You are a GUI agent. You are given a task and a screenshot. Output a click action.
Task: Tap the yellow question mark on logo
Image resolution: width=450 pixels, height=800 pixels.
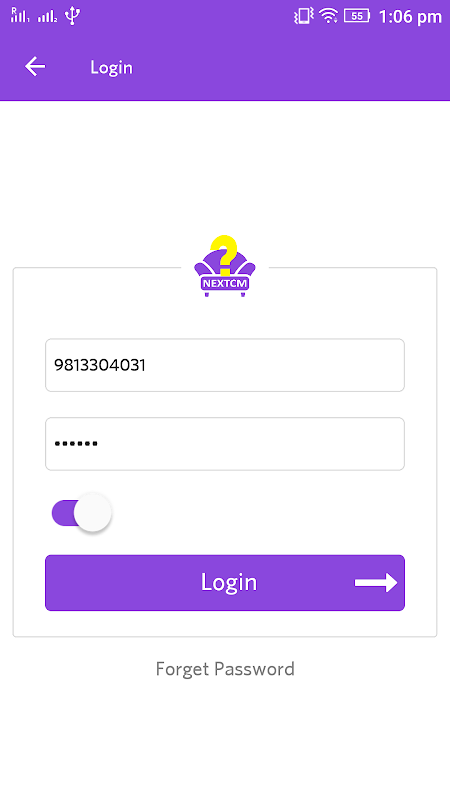(224, 251)
